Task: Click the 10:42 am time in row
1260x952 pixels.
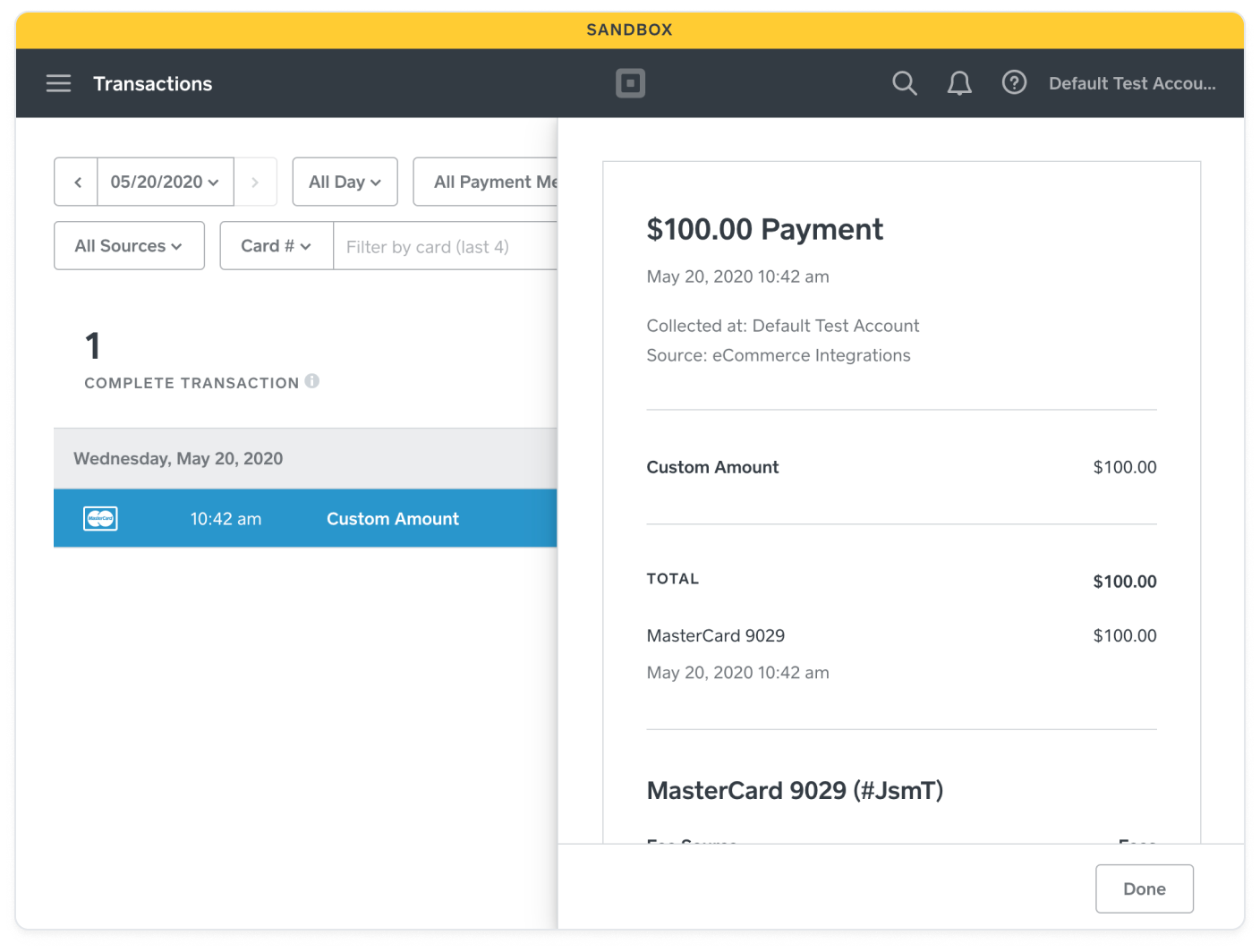Action: [226, 519]
